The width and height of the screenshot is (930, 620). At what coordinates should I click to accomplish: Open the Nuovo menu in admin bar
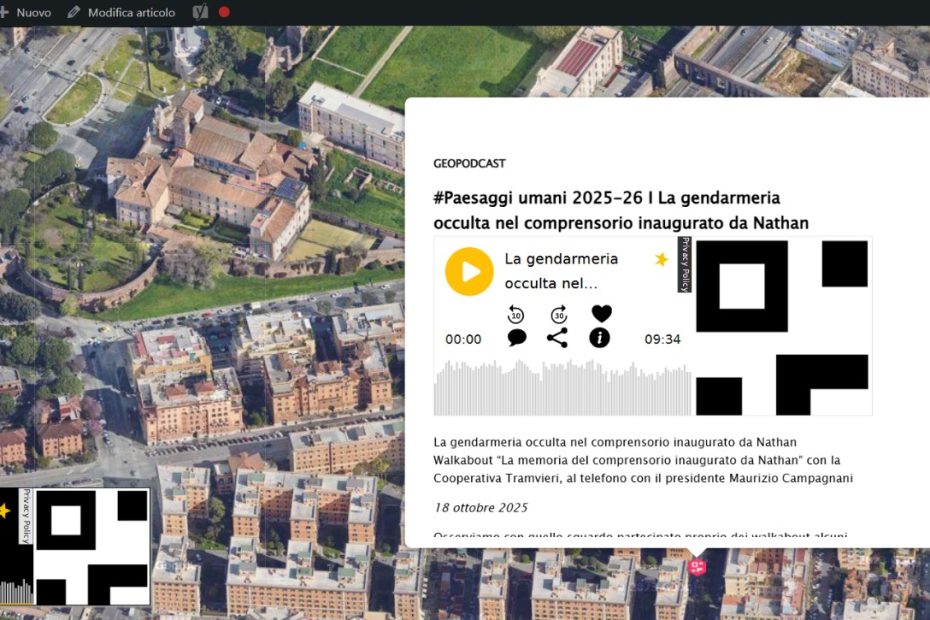[26, 12]
